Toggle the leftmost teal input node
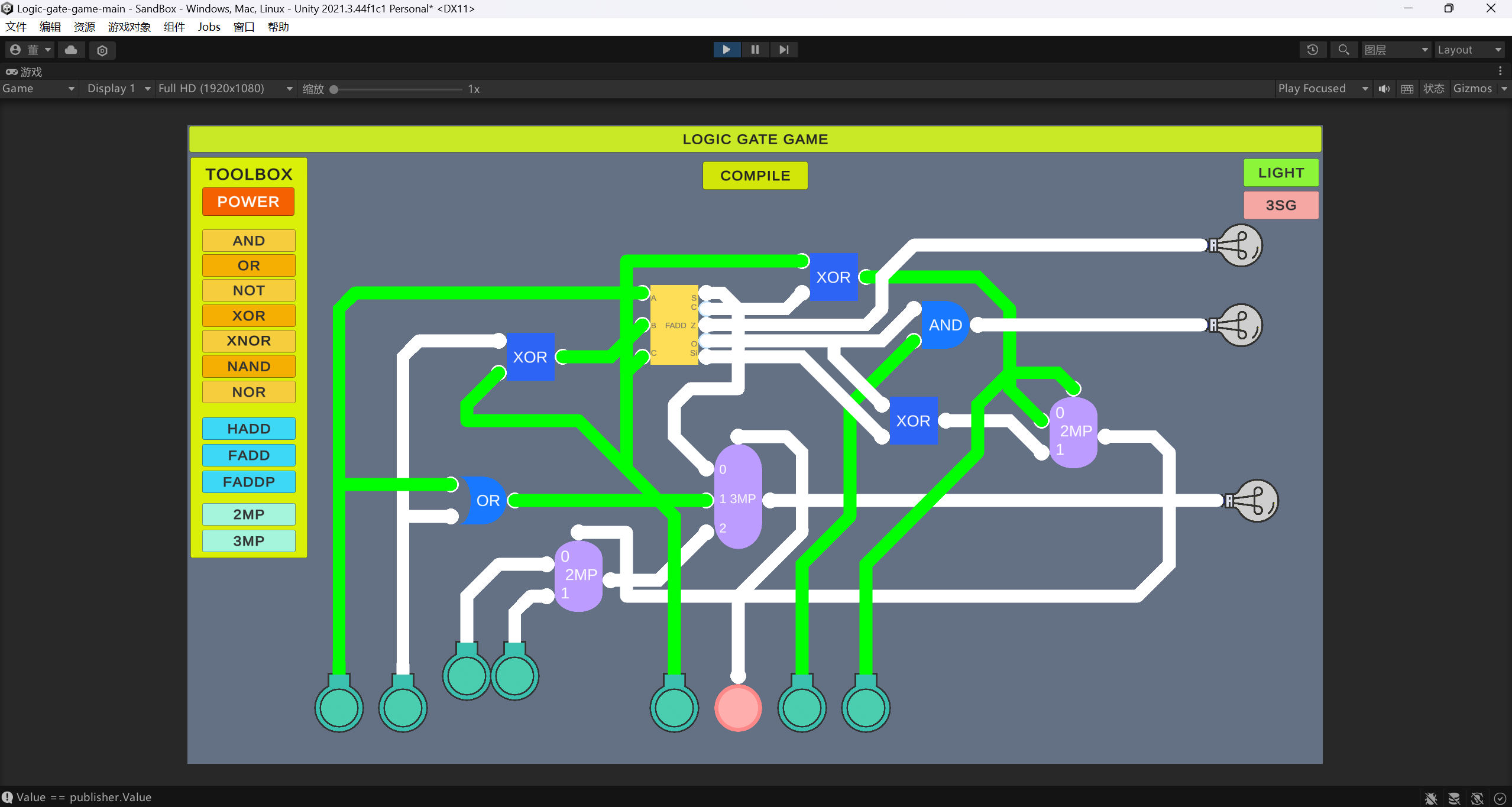 339,708
